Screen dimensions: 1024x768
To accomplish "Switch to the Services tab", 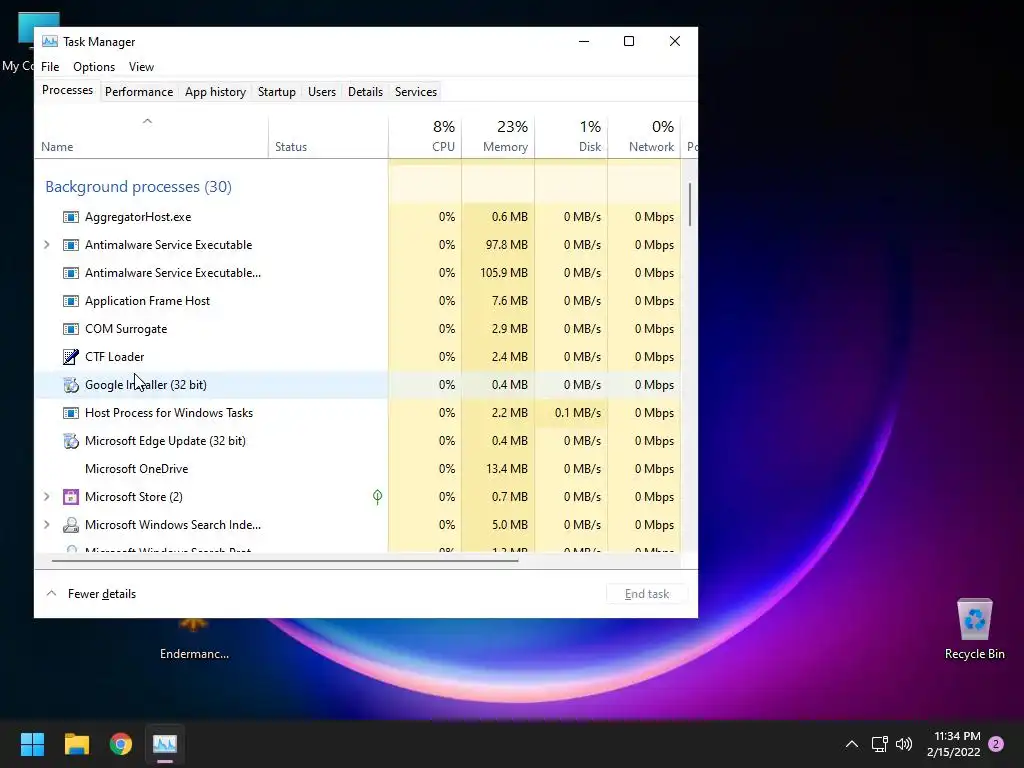I will pos(416,92).
